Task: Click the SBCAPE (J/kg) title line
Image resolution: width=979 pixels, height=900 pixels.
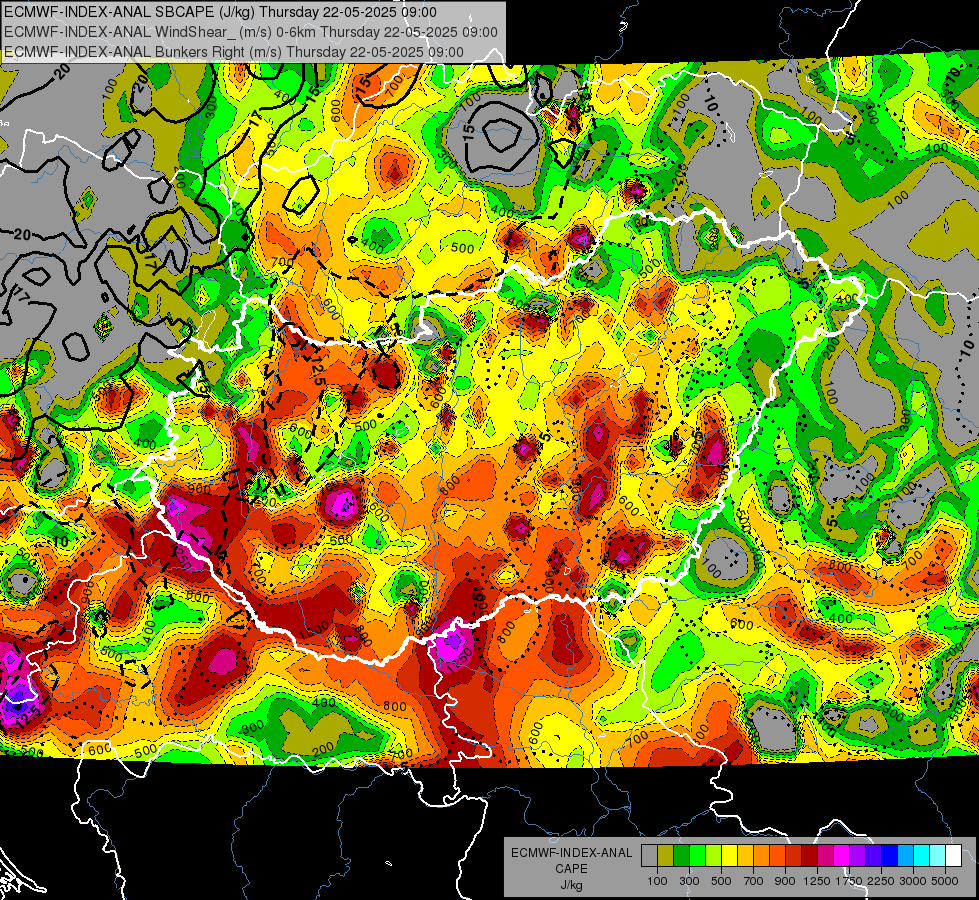Action: 220,12
